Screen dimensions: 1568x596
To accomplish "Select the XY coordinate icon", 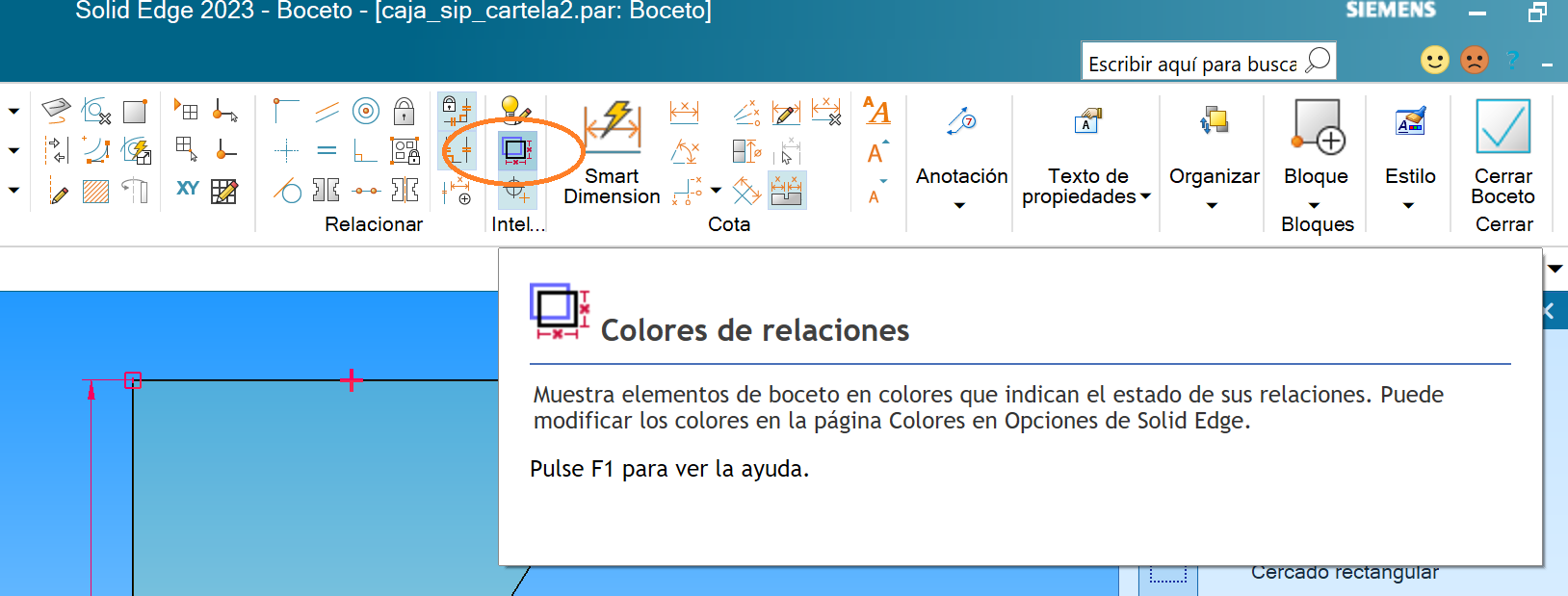I will (x=188, y=189).
